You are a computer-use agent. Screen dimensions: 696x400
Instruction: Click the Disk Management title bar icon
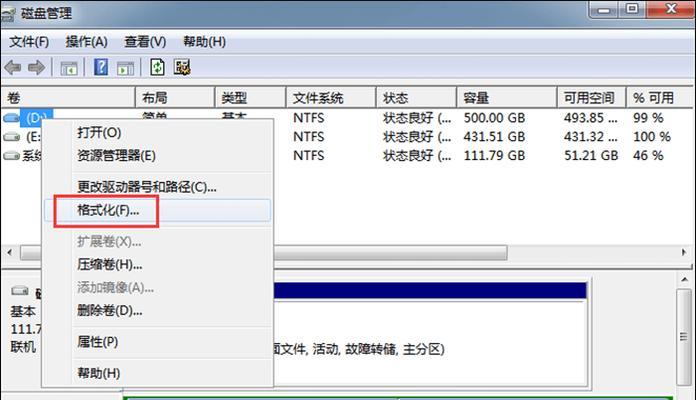pos(8,15)
